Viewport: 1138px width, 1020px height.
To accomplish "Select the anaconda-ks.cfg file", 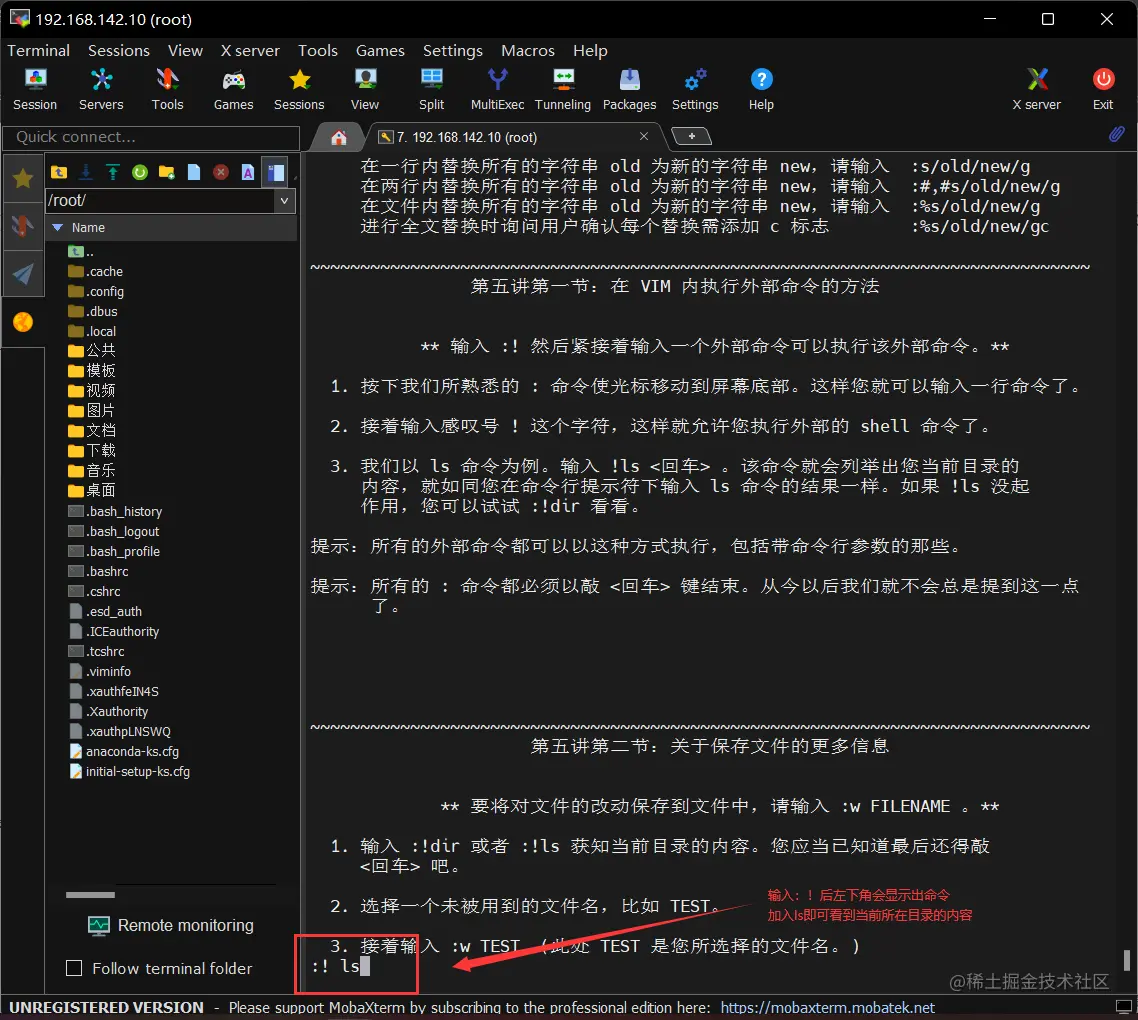I will click(x=124, y=751).
